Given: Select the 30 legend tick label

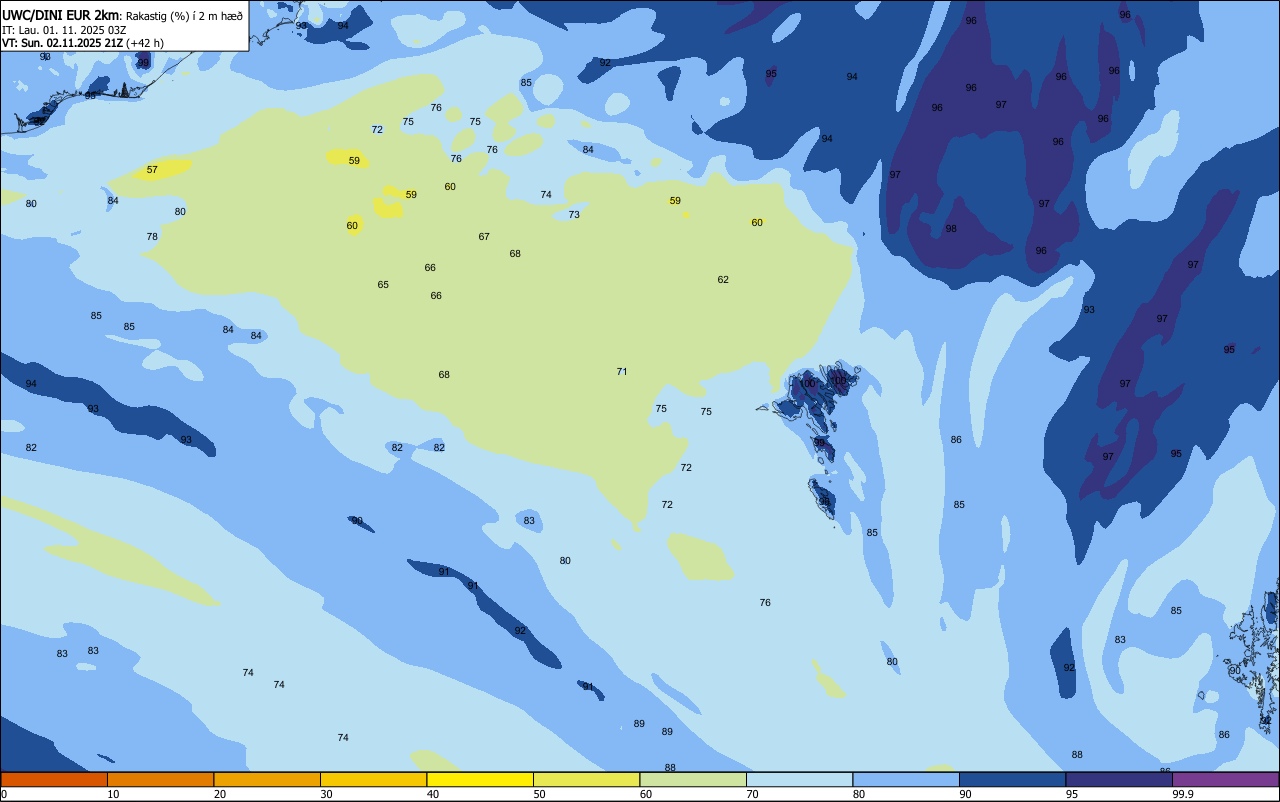Looking at the screenshot, I should coord(327,794).
